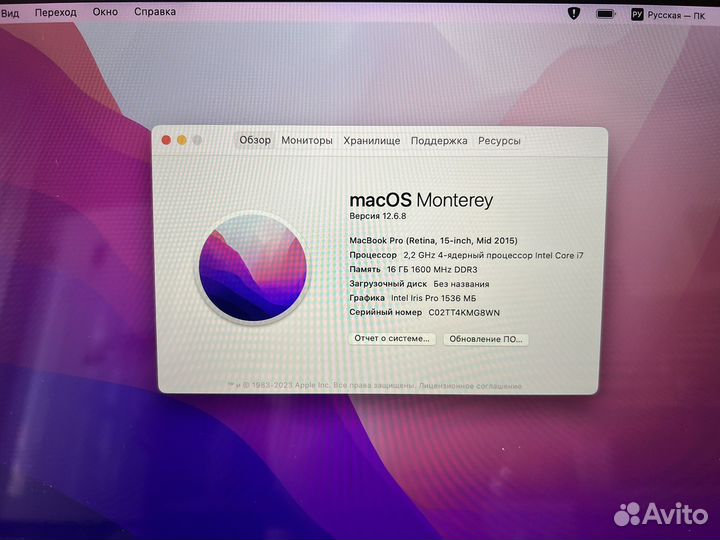The image size is (720, 540).
Task: Open the Лицензионное соглашение link
Action: (470, 386)
